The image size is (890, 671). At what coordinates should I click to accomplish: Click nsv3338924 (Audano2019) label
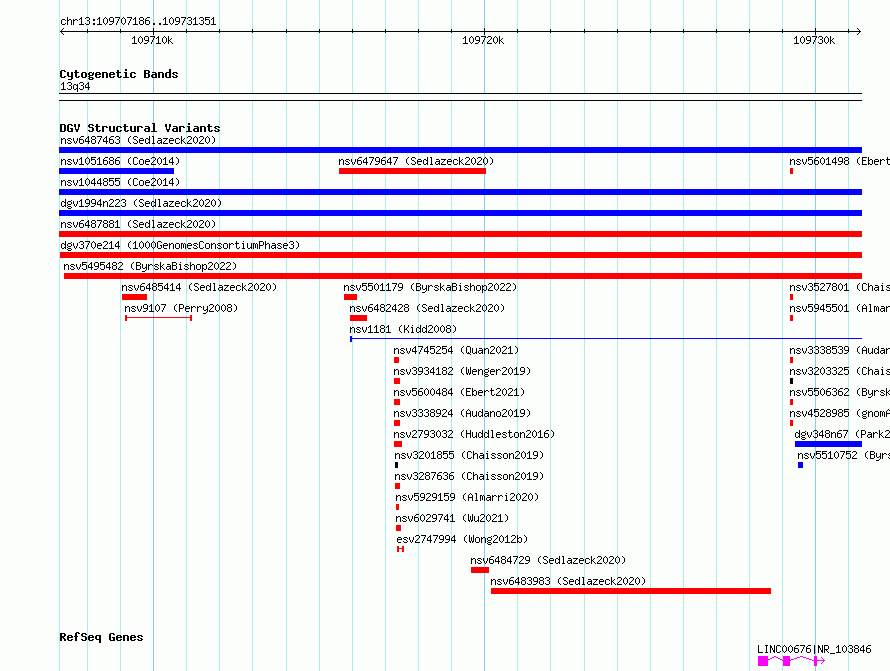click(x=462, y=413)
